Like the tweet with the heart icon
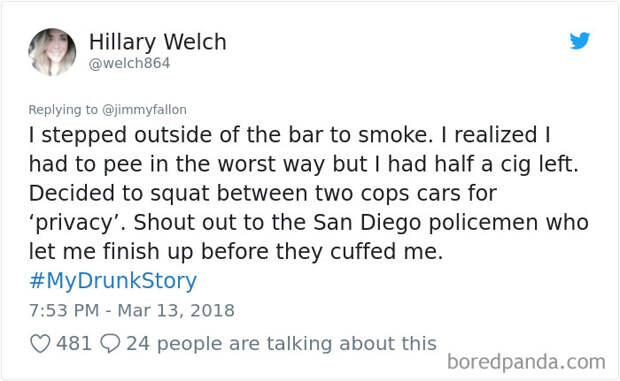The image size is (620, 381). tap(40, 343)
